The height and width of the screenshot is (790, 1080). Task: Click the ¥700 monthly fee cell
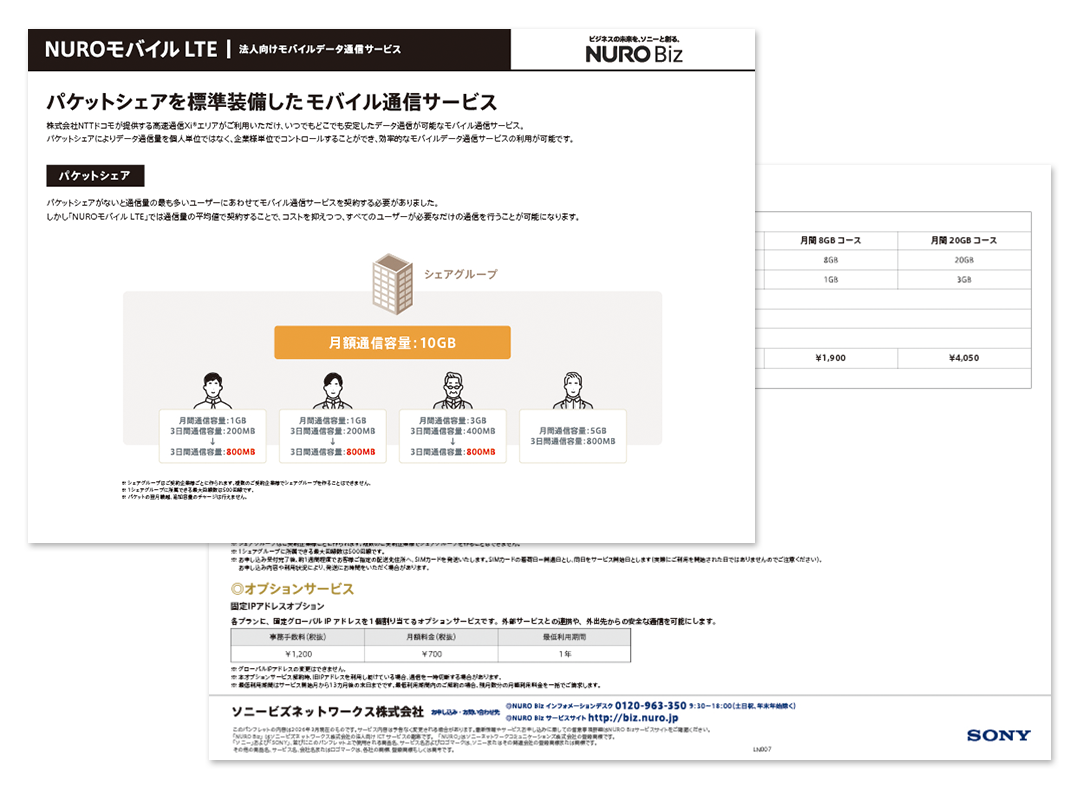(x=431, y=654)
